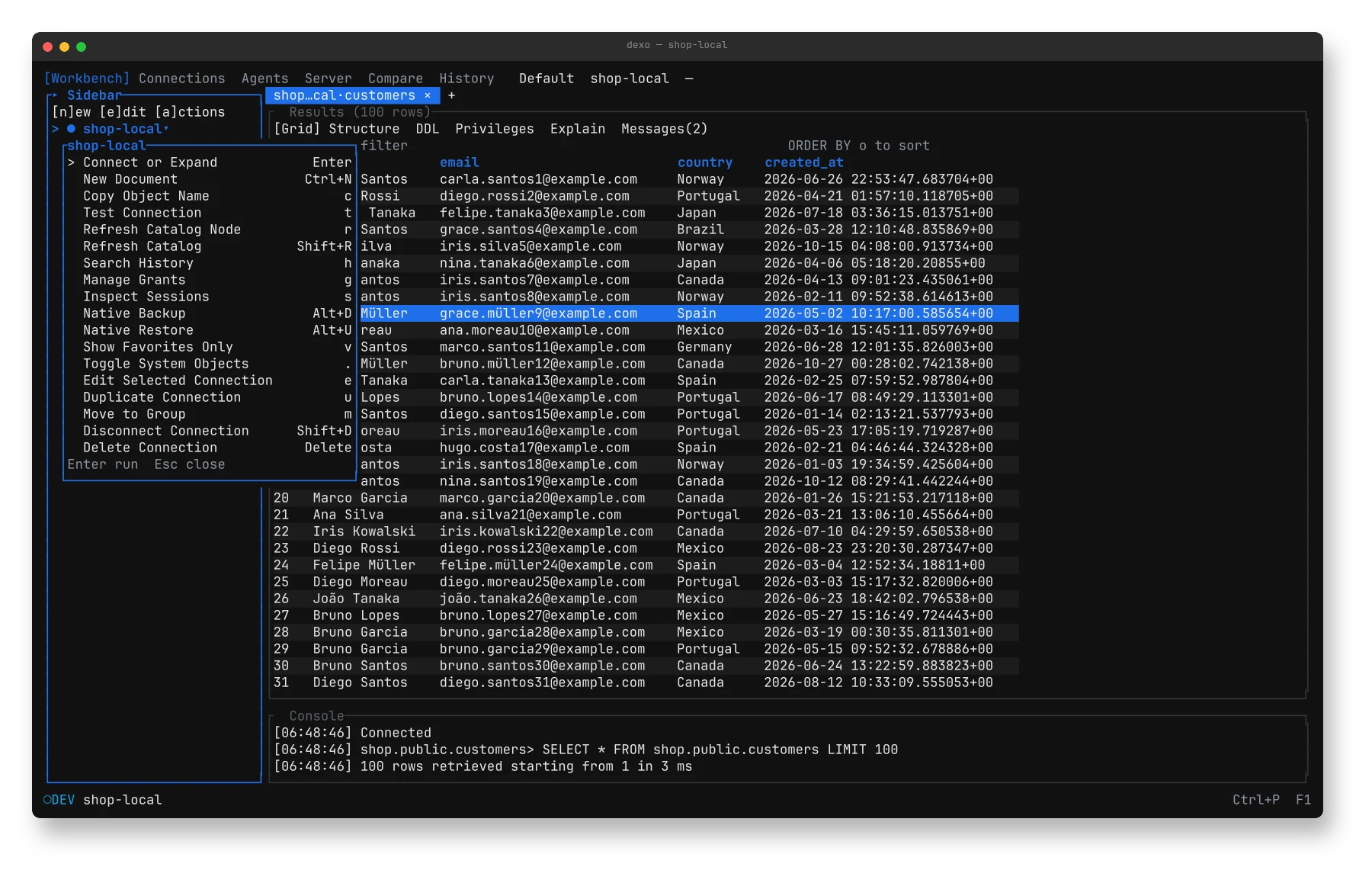Click the [e]dit sidebar action
This screenshot has width=1372, height=883.
click(123, 112)
